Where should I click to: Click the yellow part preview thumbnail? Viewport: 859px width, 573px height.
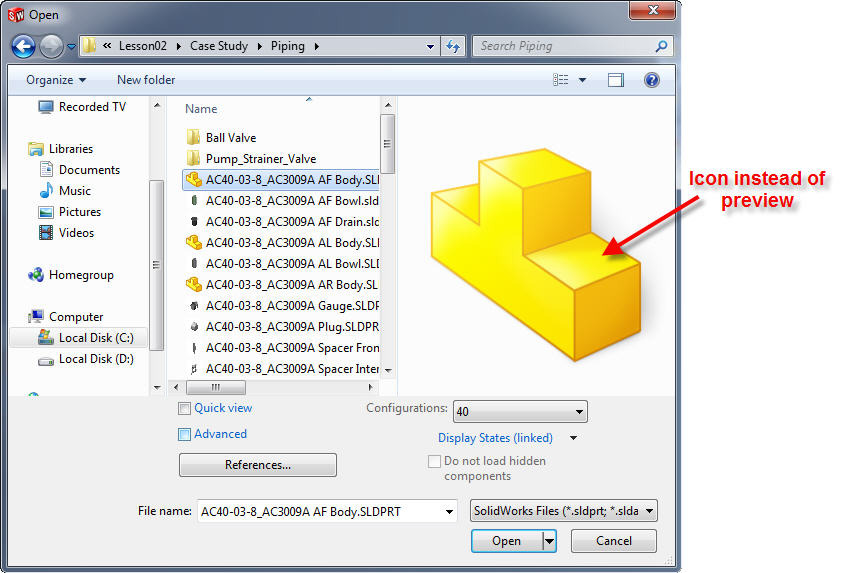[535, 254]
